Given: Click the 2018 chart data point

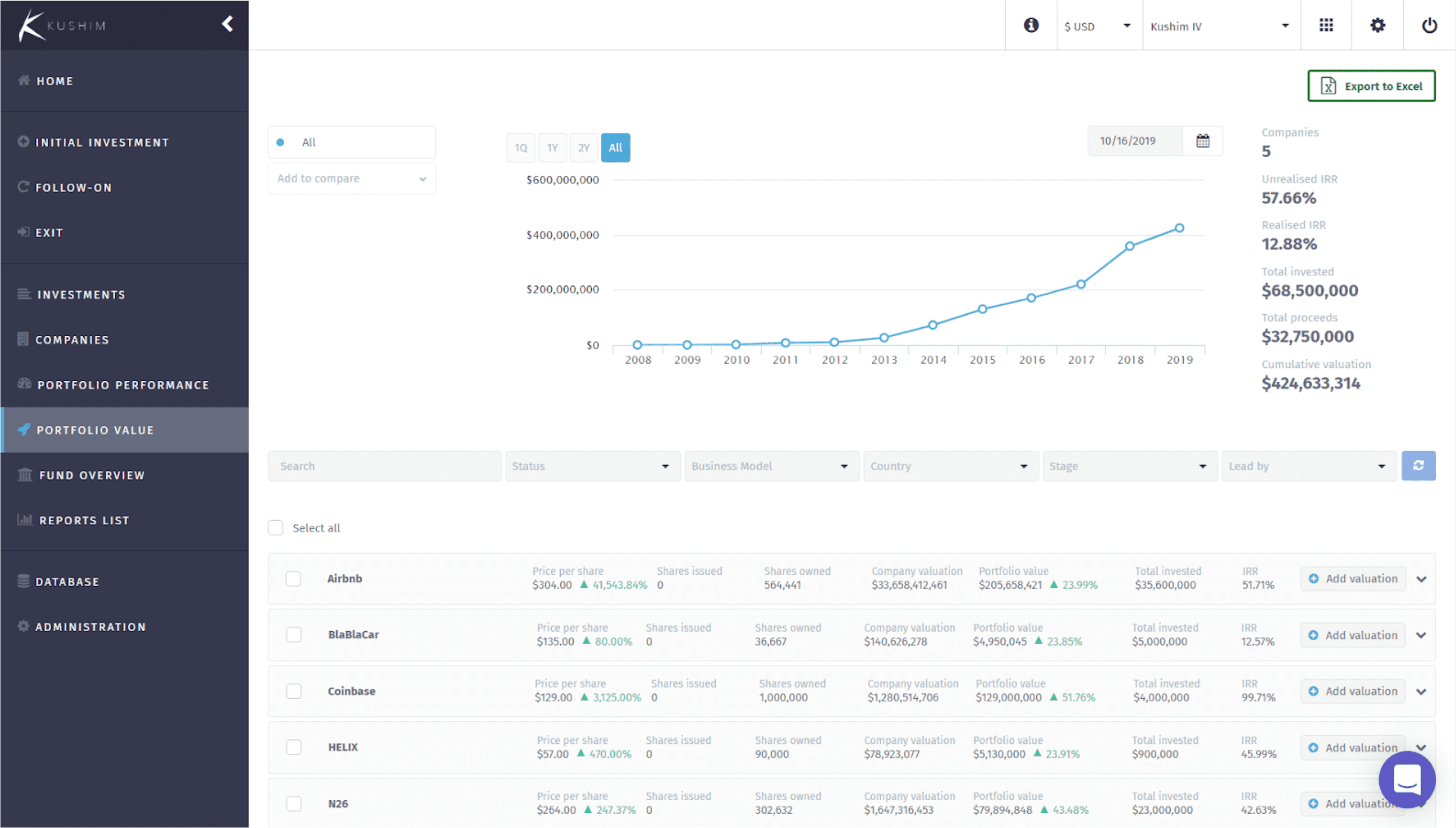Looking at the screenshot, I should tap(1130, 246).
